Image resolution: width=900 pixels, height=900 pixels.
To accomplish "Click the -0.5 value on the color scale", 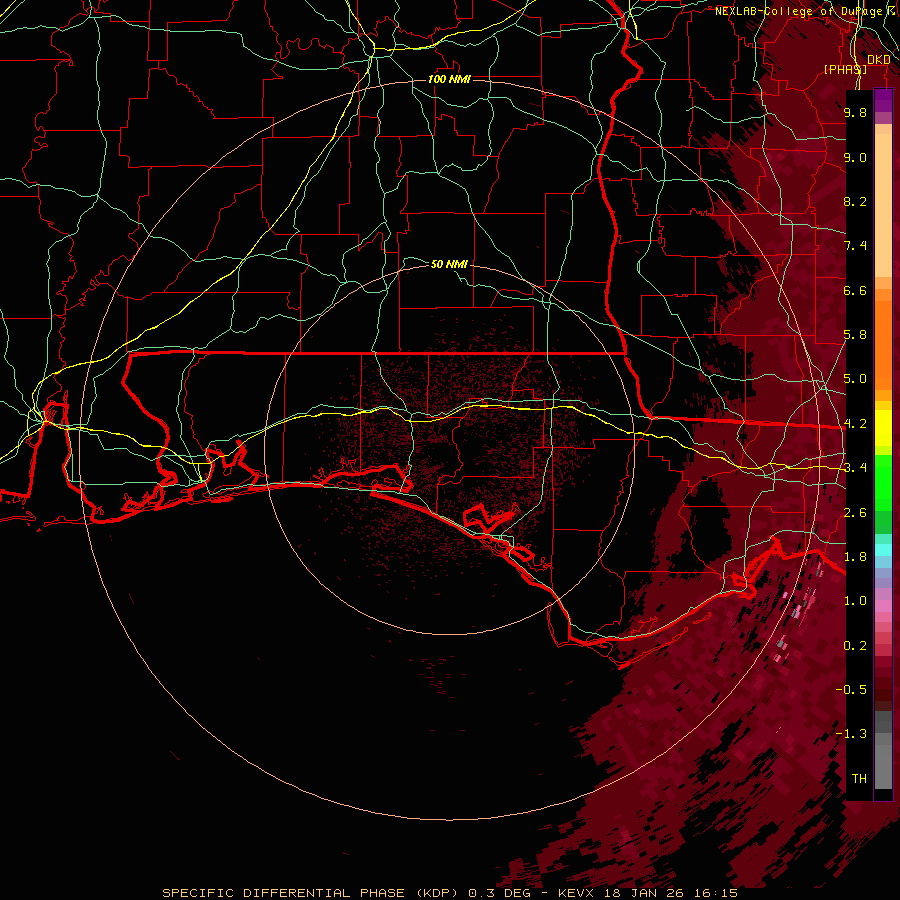I will (x=851, y=690).
